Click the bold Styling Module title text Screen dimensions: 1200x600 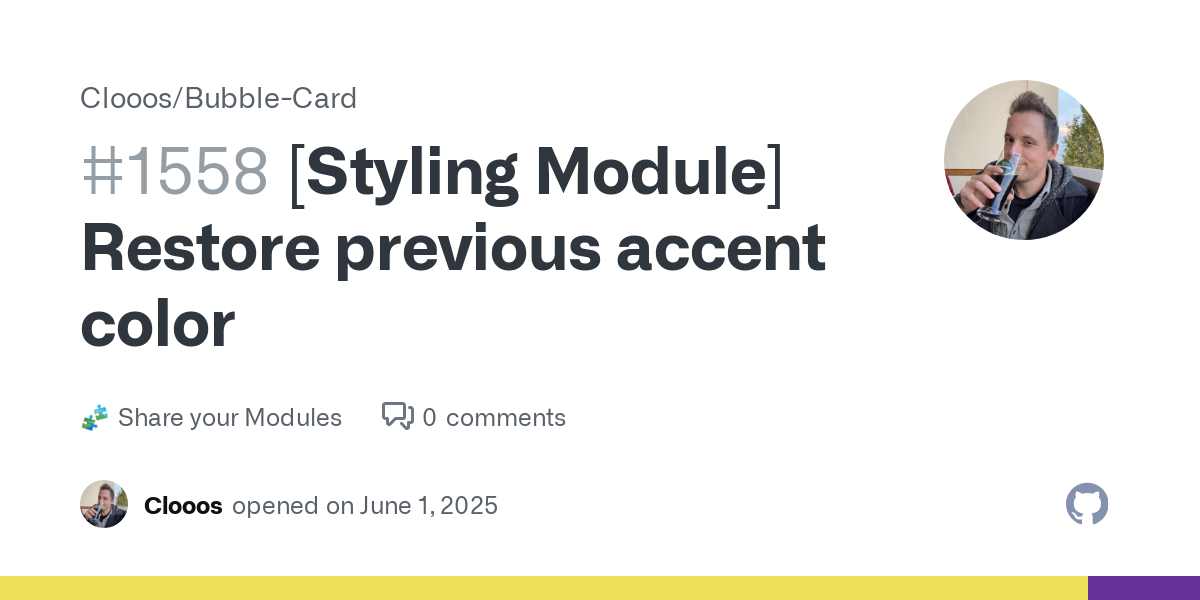coord(536,172)
